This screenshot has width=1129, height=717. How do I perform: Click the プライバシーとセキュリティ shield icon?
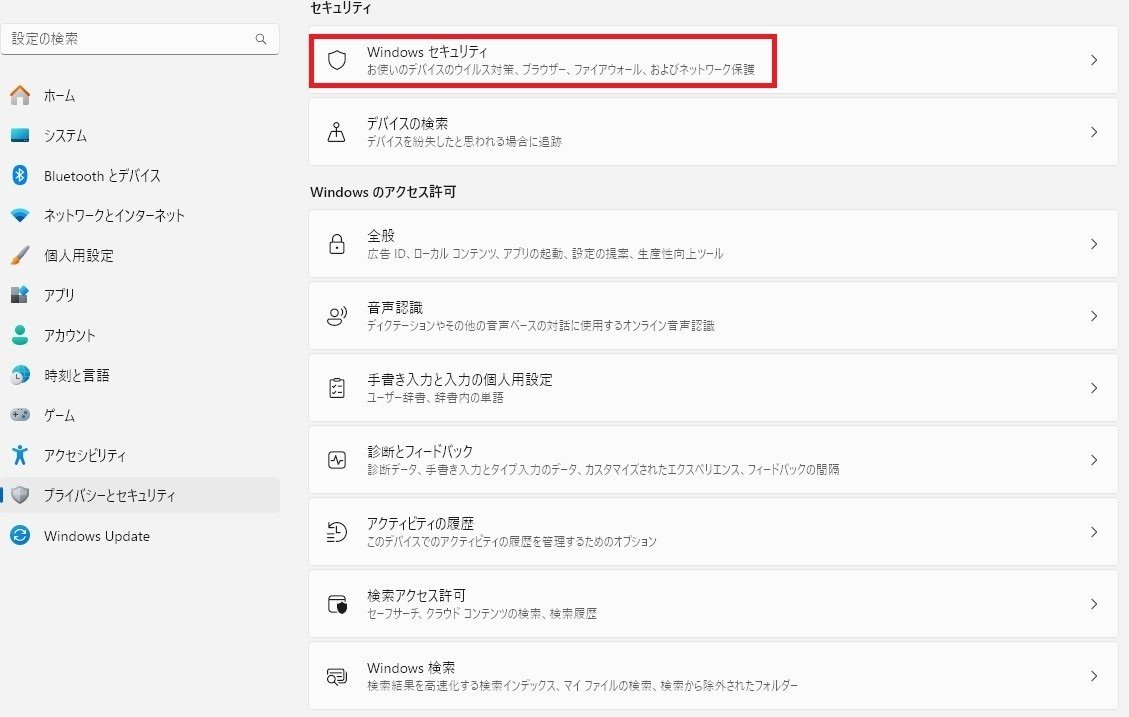pyautogui.click(x=20, y=495)
